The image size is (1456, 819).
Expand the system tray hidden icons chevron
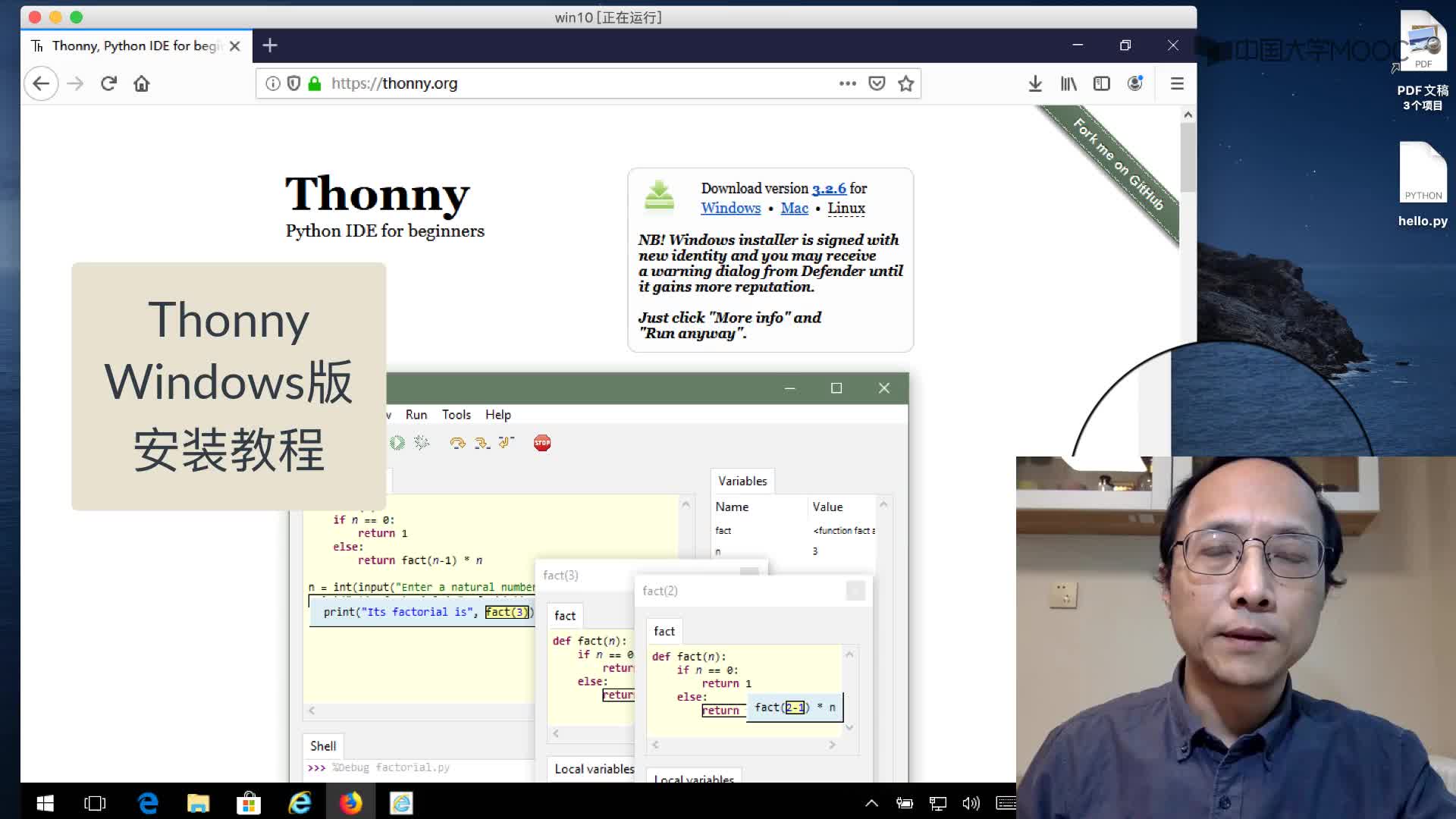click(x=871, y=803)
